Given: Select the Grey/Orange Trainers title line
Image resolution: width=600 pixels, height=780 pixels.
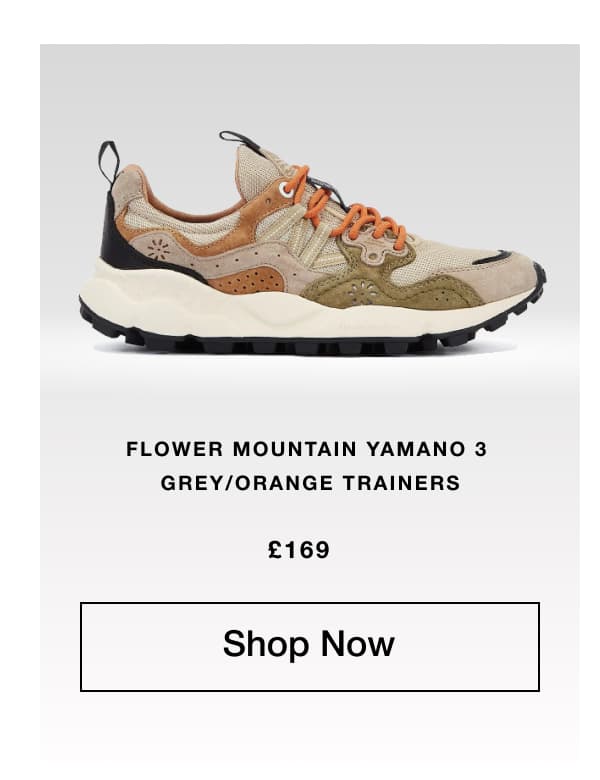Looking at the screenshot, I should tap(310, 483).
